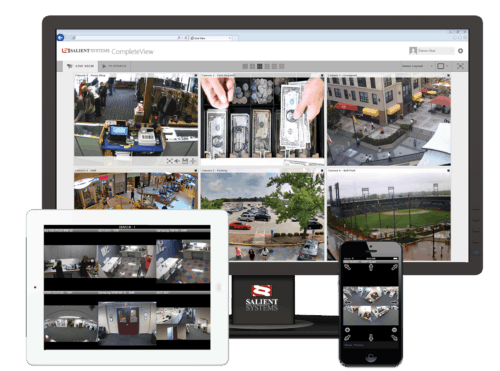Tap the tilt-down PTZ arrow on the phone
This screenshot has height=371, width=500.
tap(371, 338)
